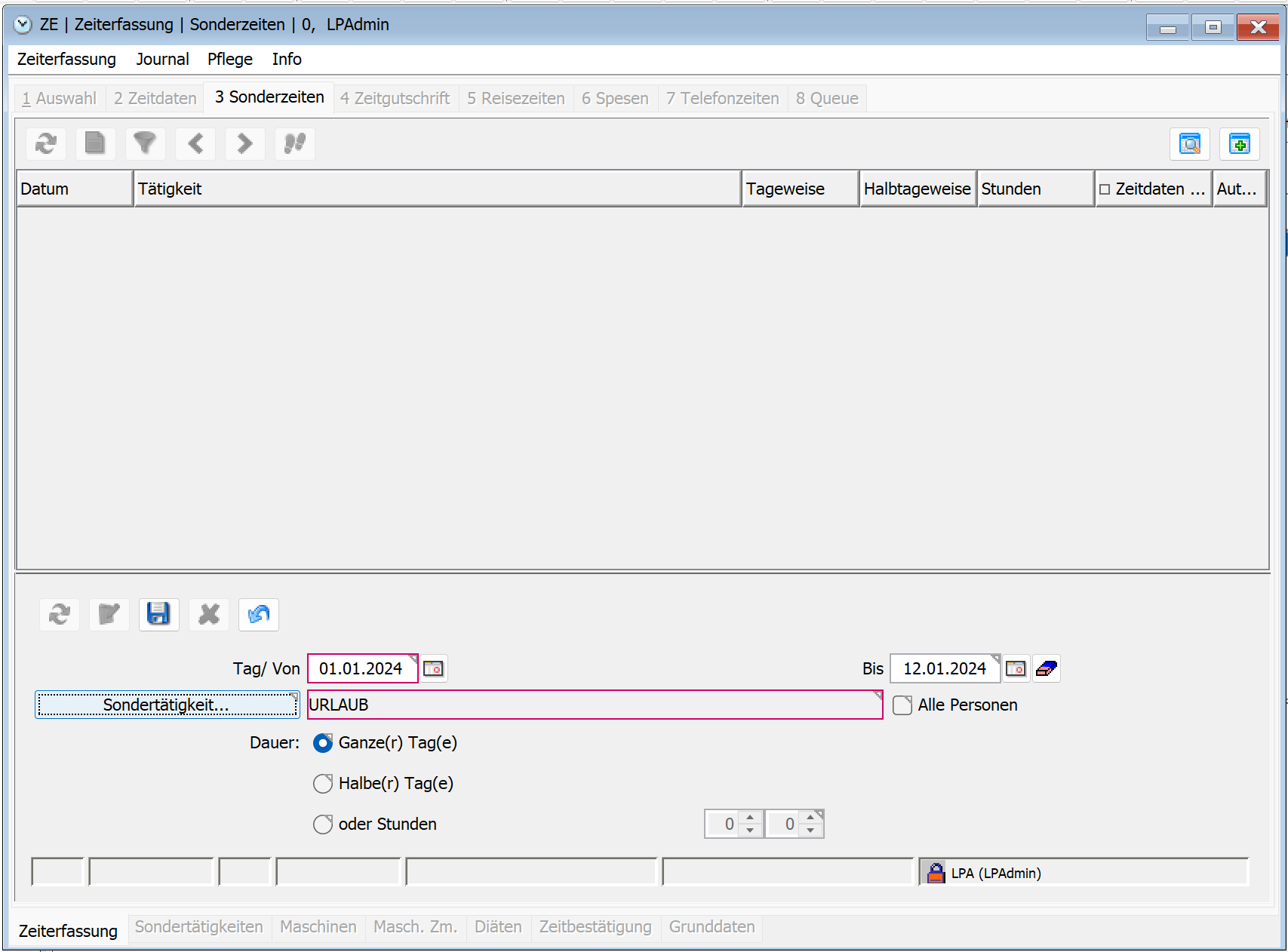The height and width of the screenshot is (952, 1288).
Task: Select the Halbe(r) Tag(e) radio option
Action: click(323, 784)
